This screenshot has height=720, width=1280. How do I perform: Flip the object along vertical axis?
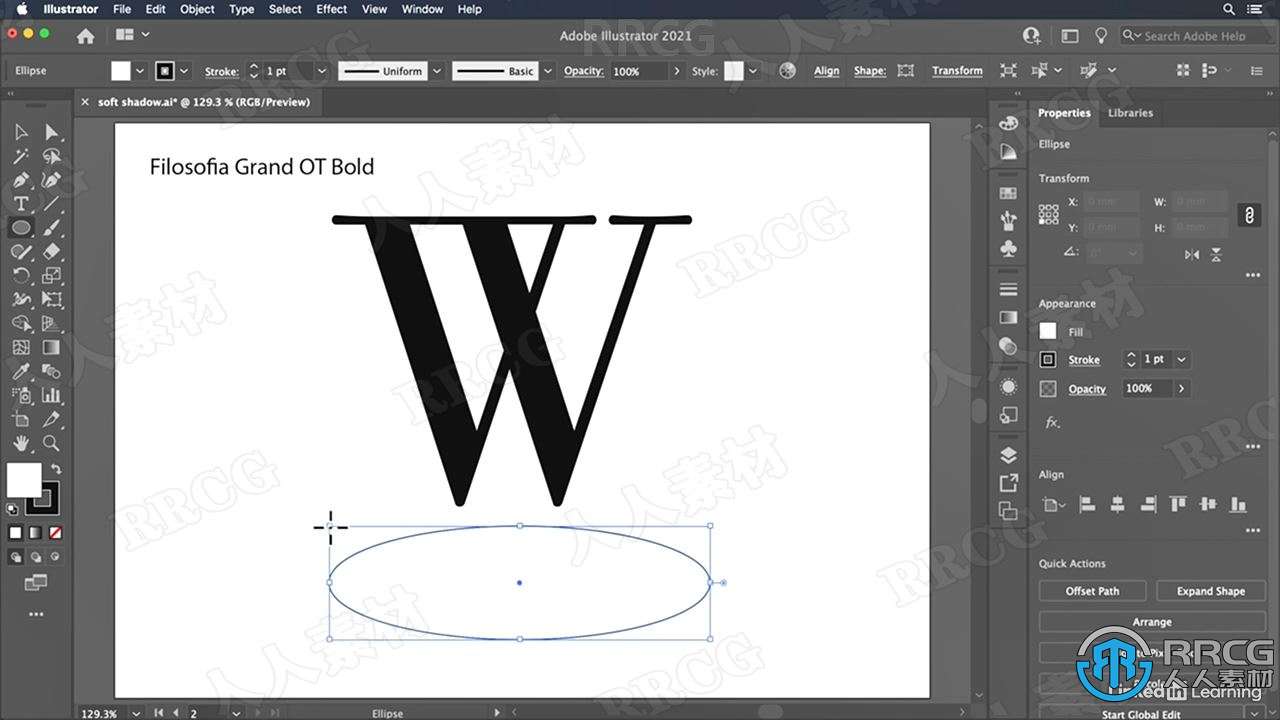(x=1216, y=255)
